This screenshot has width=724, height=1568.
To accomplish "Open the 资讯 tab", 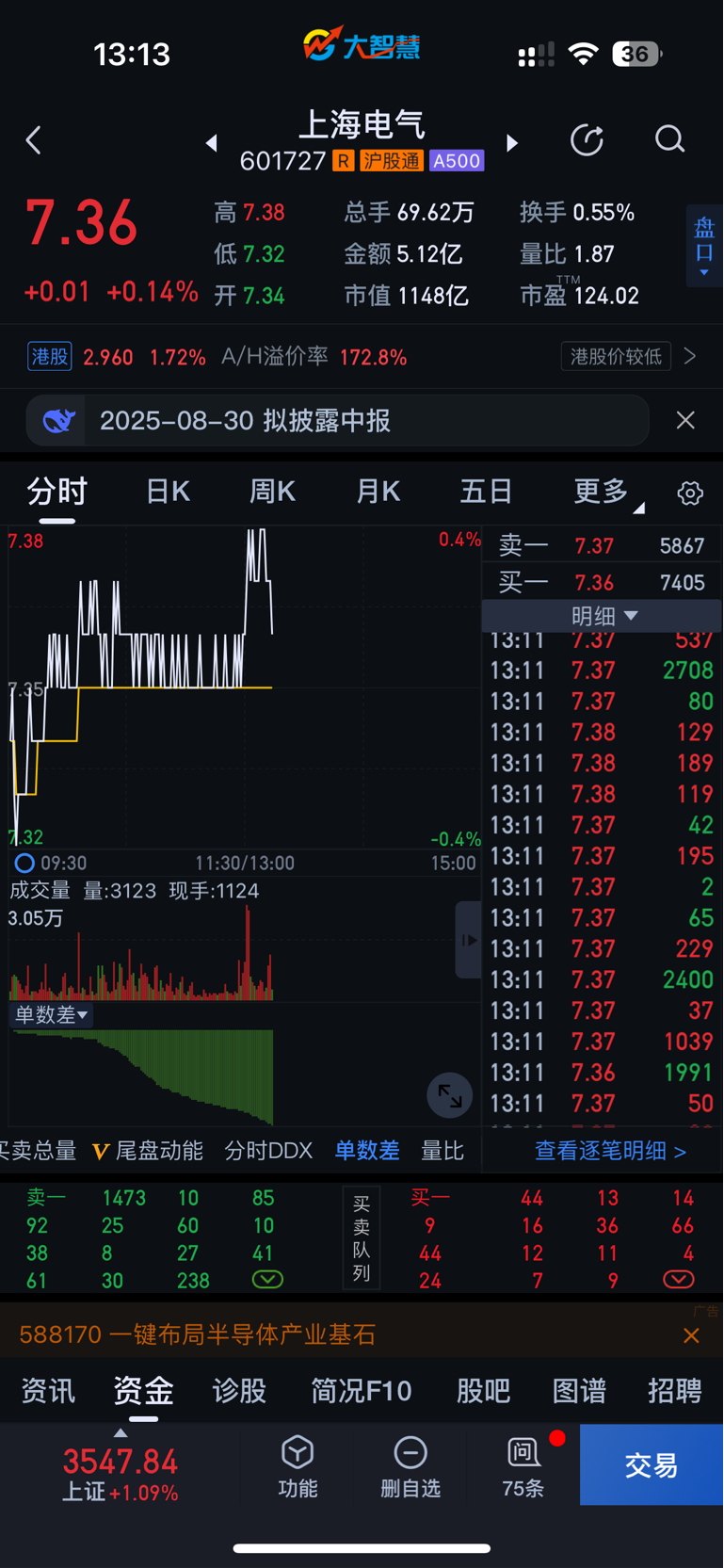I will (x=48, y=1391).
